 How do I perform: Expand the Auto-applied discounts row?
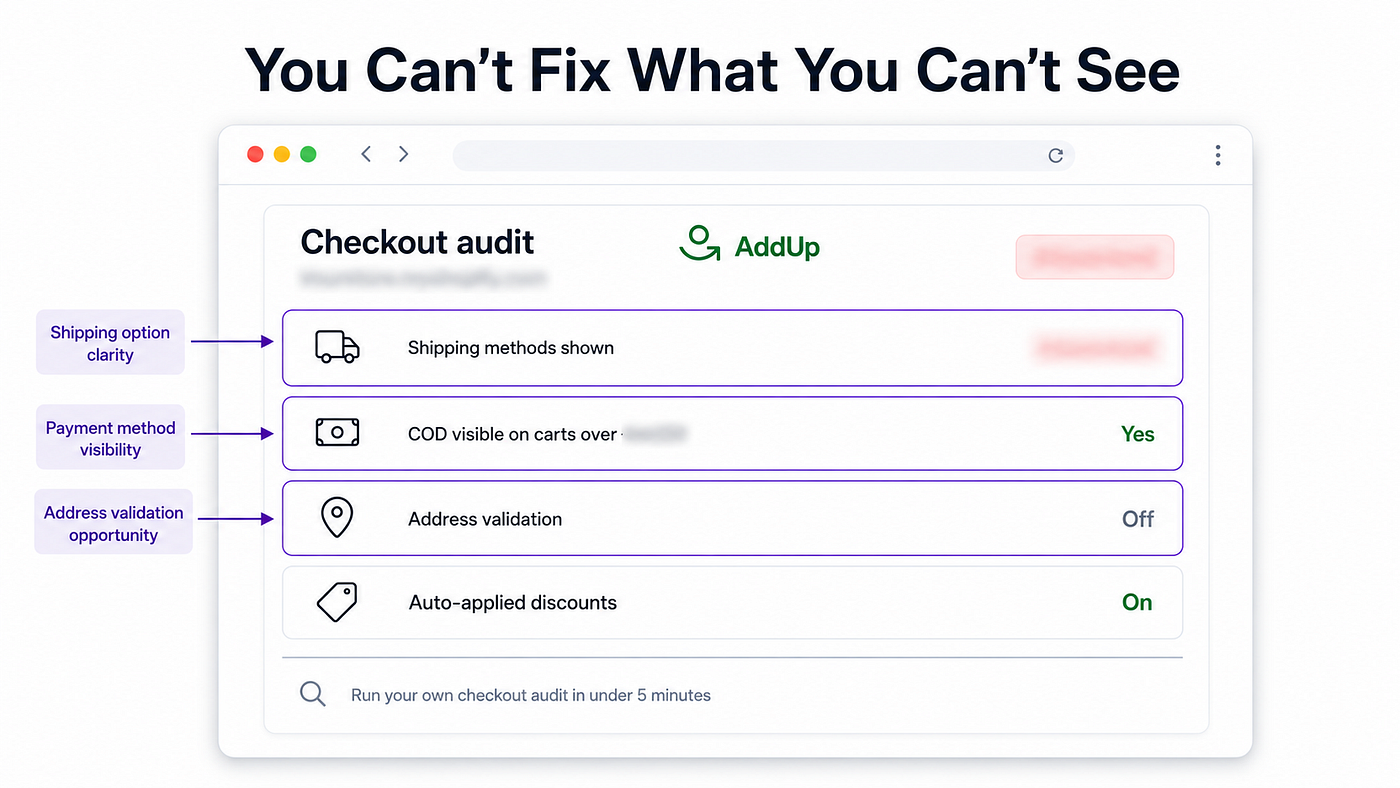[x=732, y=603]
